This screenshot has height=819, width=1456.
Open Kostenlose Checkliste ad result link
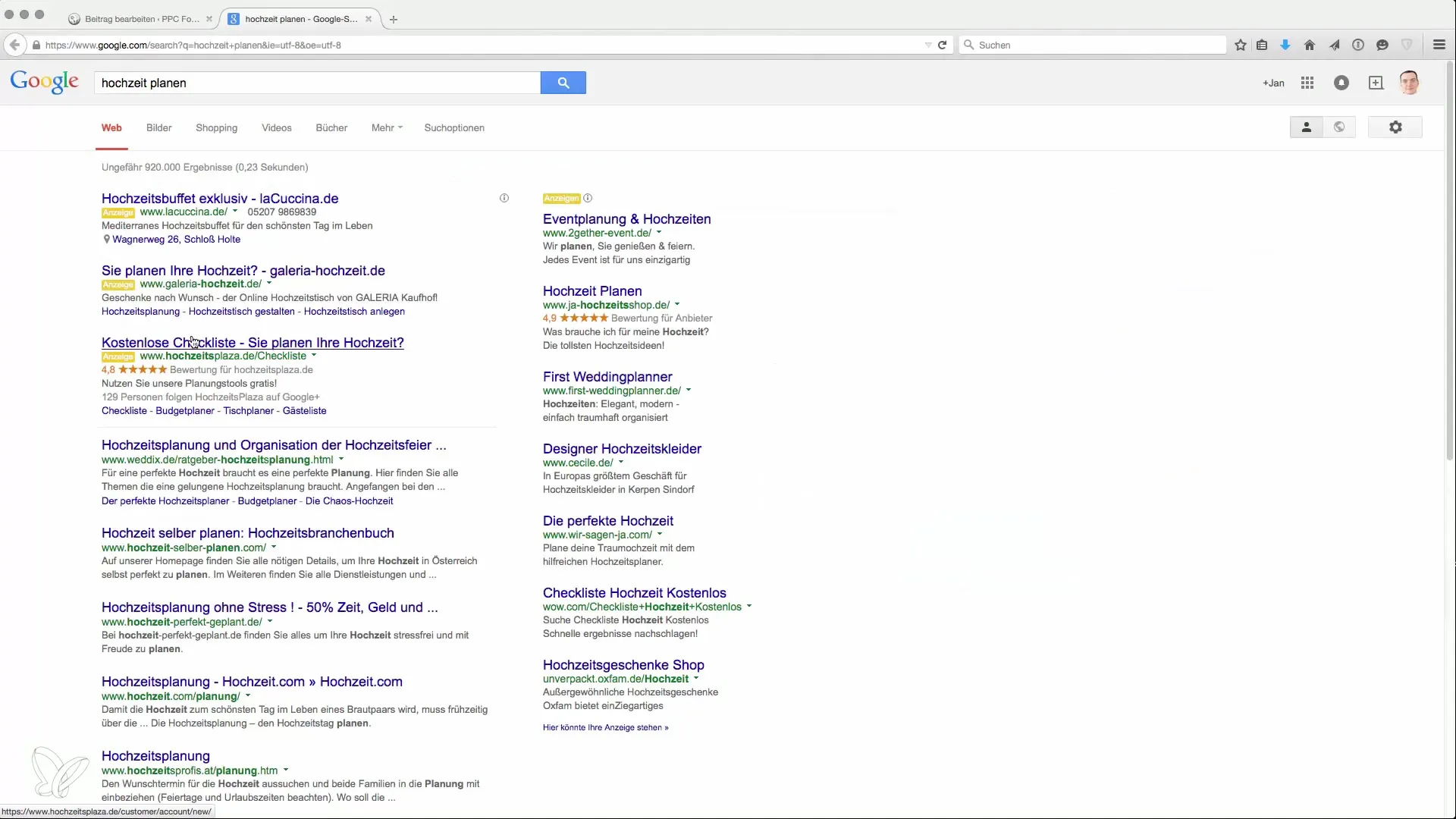[x=253, y=343]
